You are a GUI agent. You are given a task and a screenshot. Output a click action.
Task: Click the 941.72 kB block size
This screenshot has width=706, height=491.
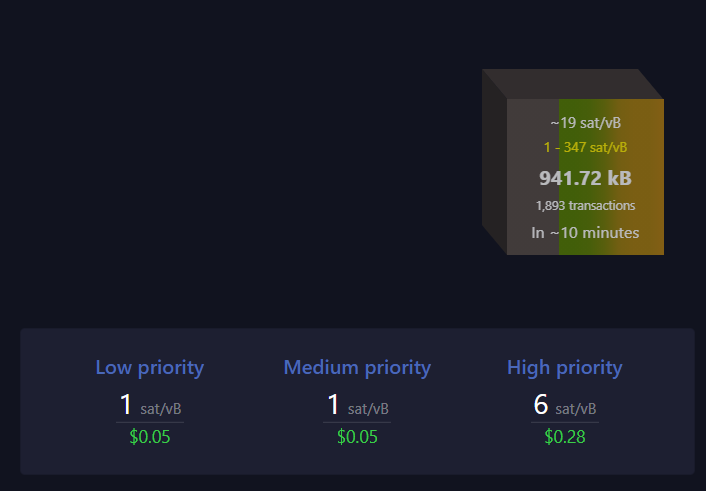click(585, 178)
